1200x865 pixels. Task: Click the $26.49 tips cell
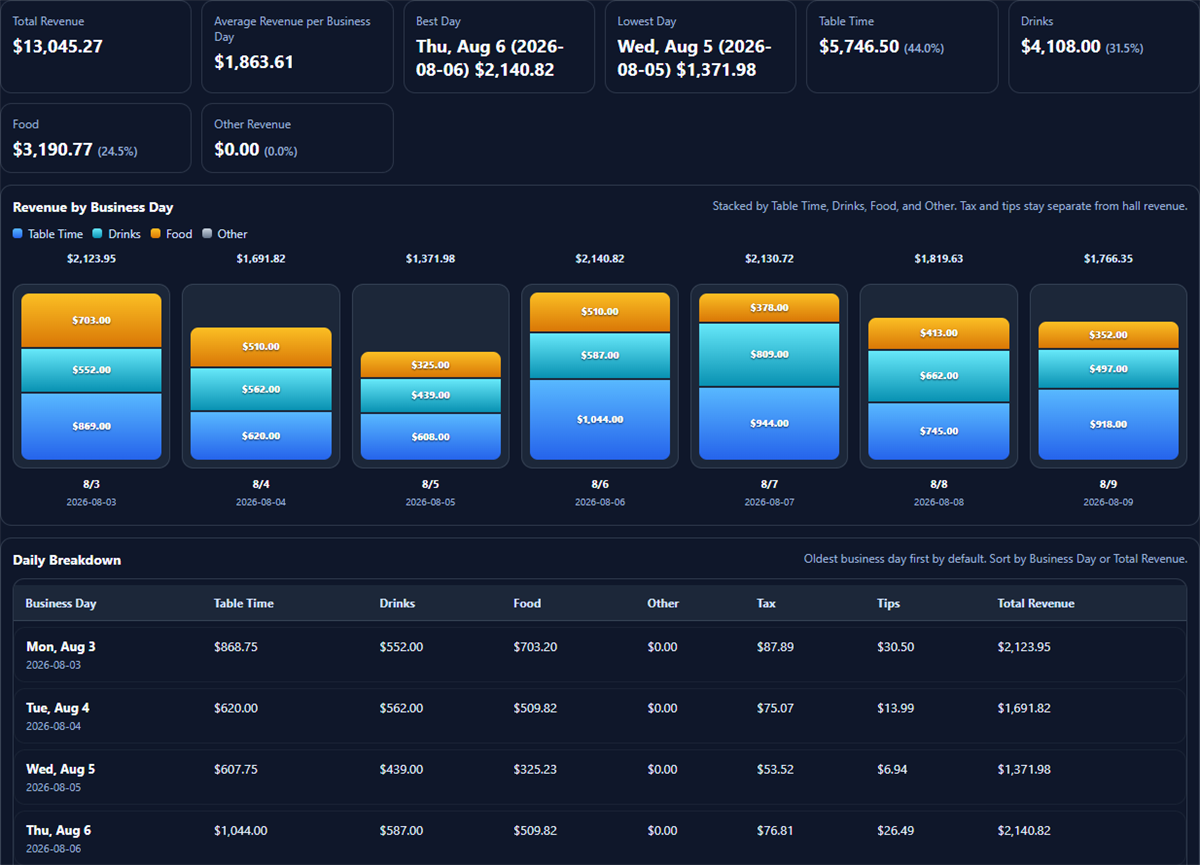tap(896, 830)
